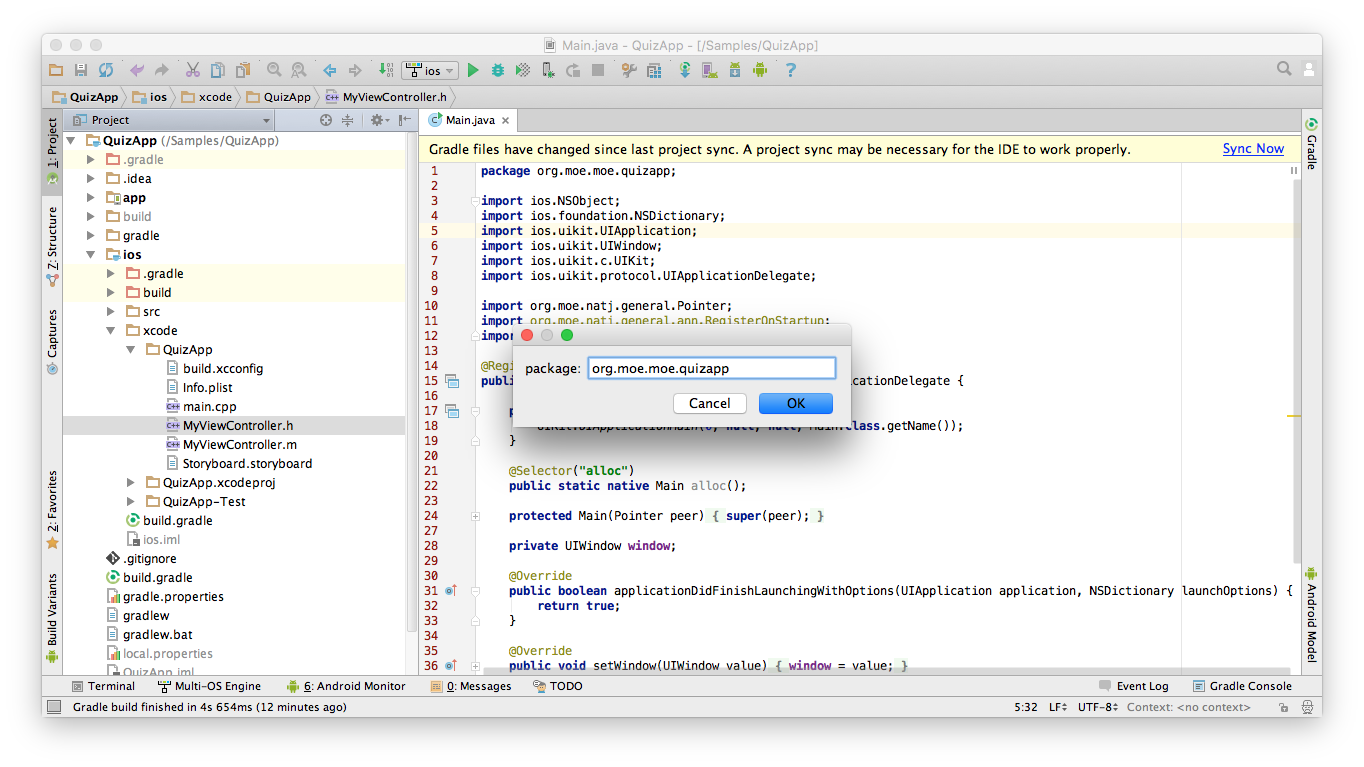Viewport: 1364px width, 767px height.
Task: Click the Save All floppy icon
Action: pyautogui.click(x=81, y=70)
